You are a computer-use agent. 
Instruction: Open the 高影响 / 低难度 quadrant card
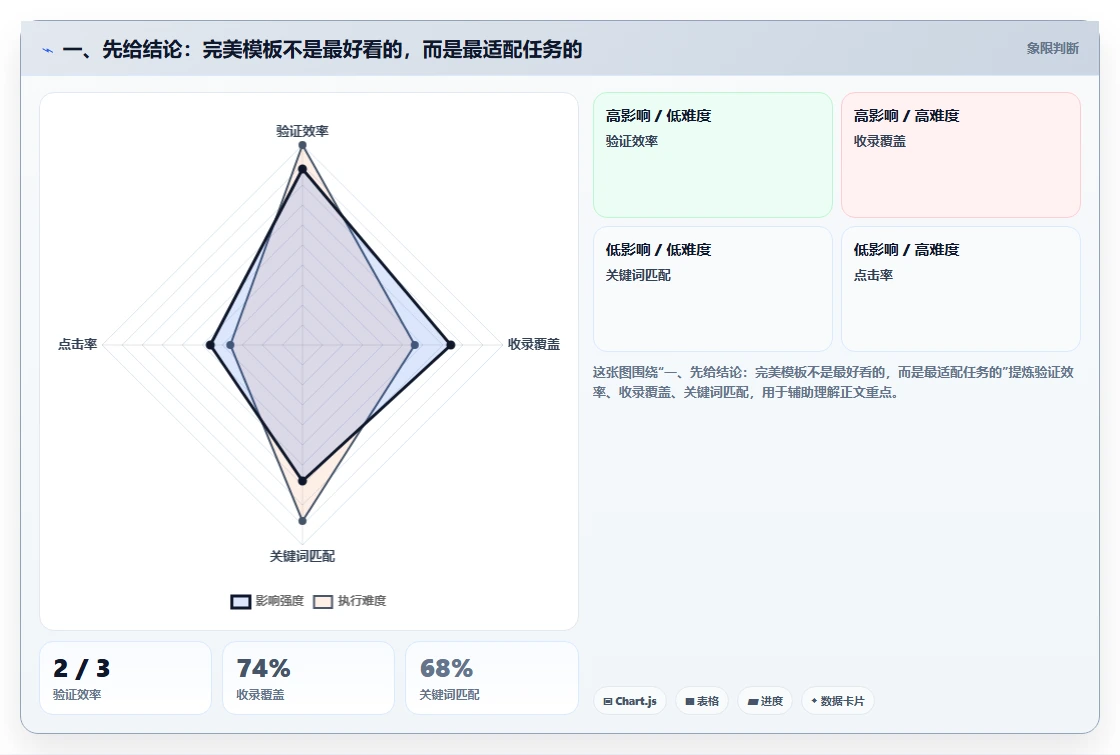(x=713, y=154)
